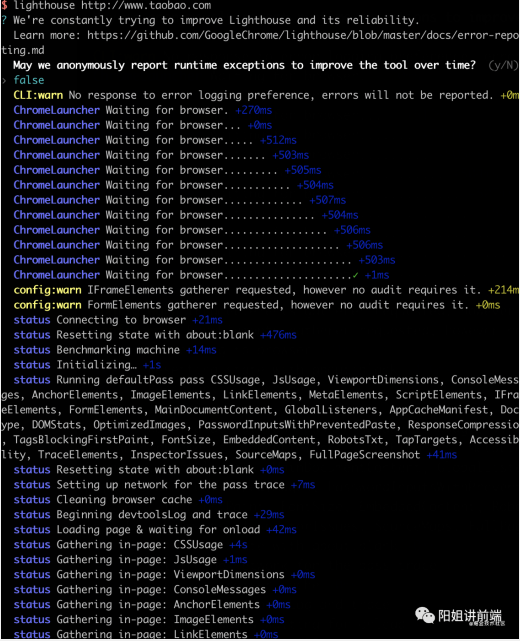520x641 pixels.
Task: Click the config:warn FormElements gatherer line
Action: 257,305
